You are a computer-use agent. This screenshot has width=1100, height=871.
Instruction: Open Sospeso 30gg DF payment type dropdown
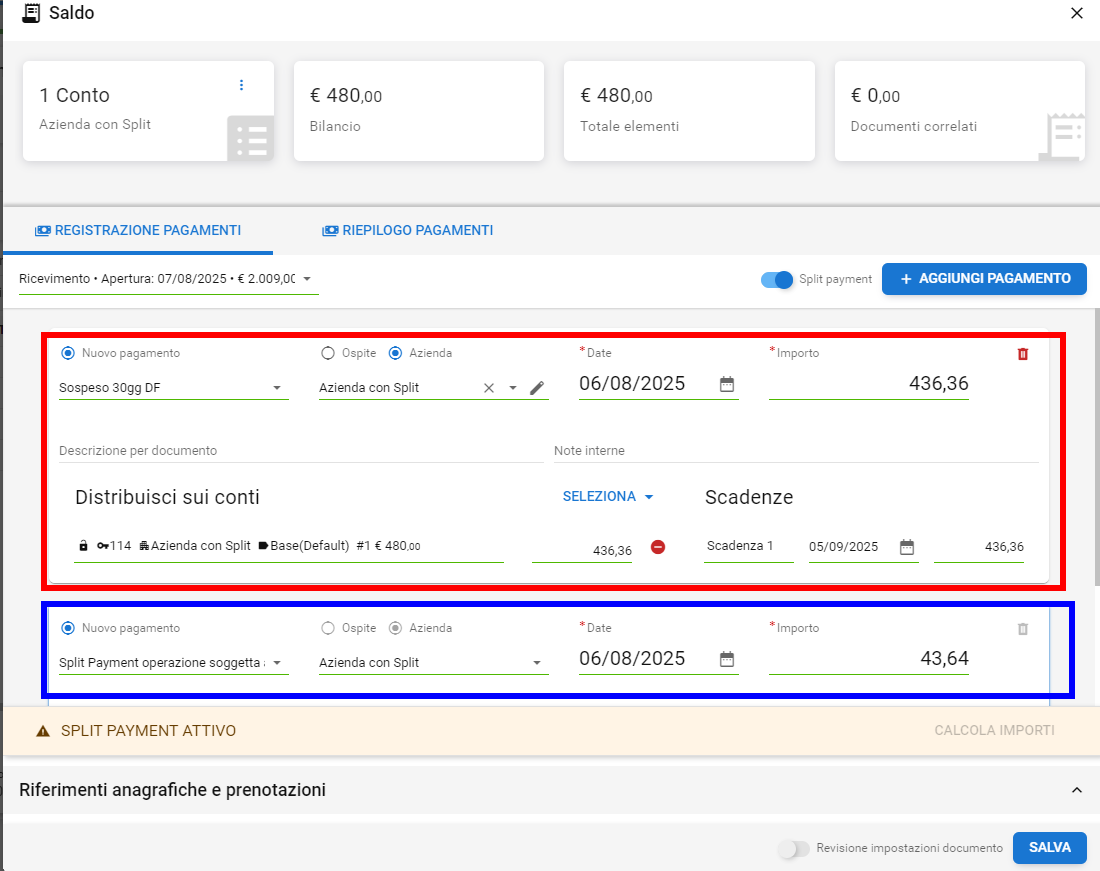277,388
